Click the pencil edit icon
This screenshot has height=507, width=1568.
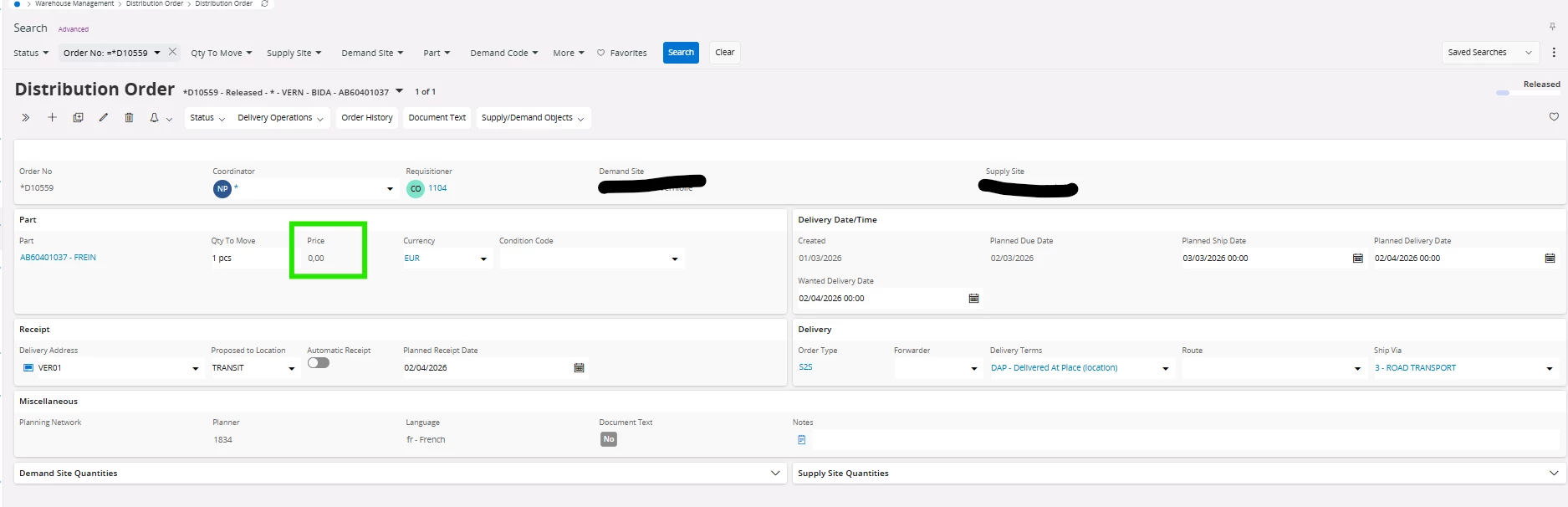104,118
